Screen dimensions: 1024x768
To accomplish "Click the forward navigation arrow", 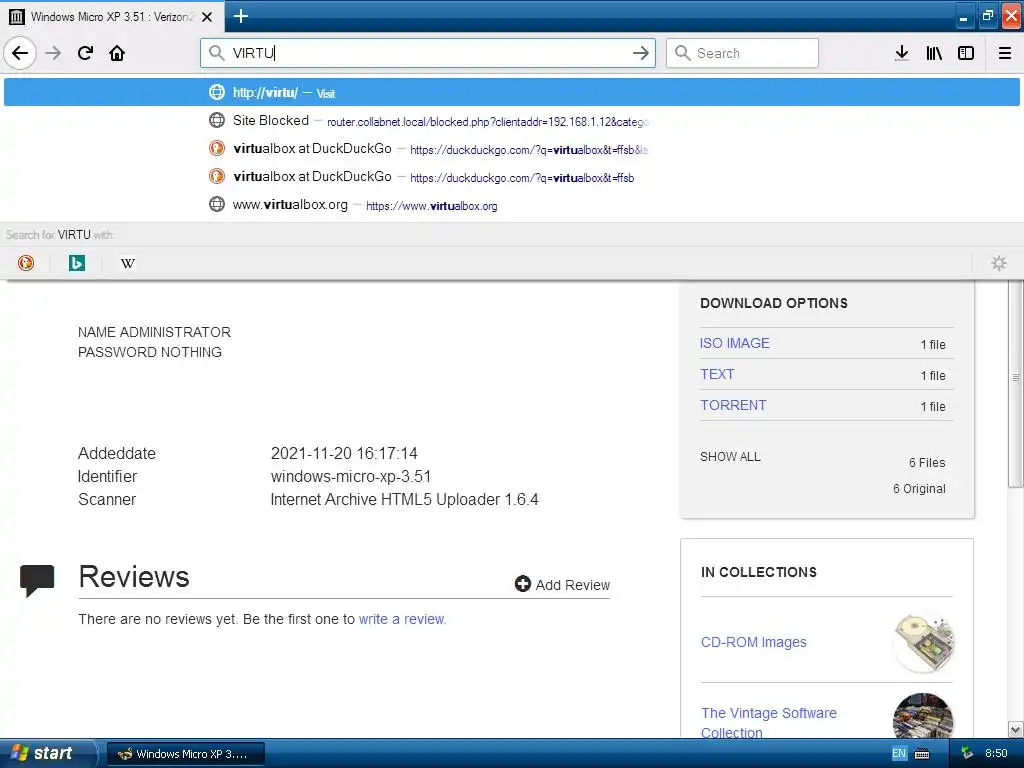I will coord(53,53).
